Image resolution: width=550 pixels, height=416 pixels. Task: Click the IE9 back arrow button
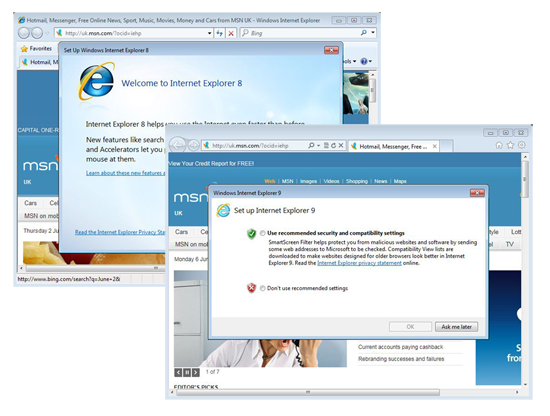tap(178, 145)
